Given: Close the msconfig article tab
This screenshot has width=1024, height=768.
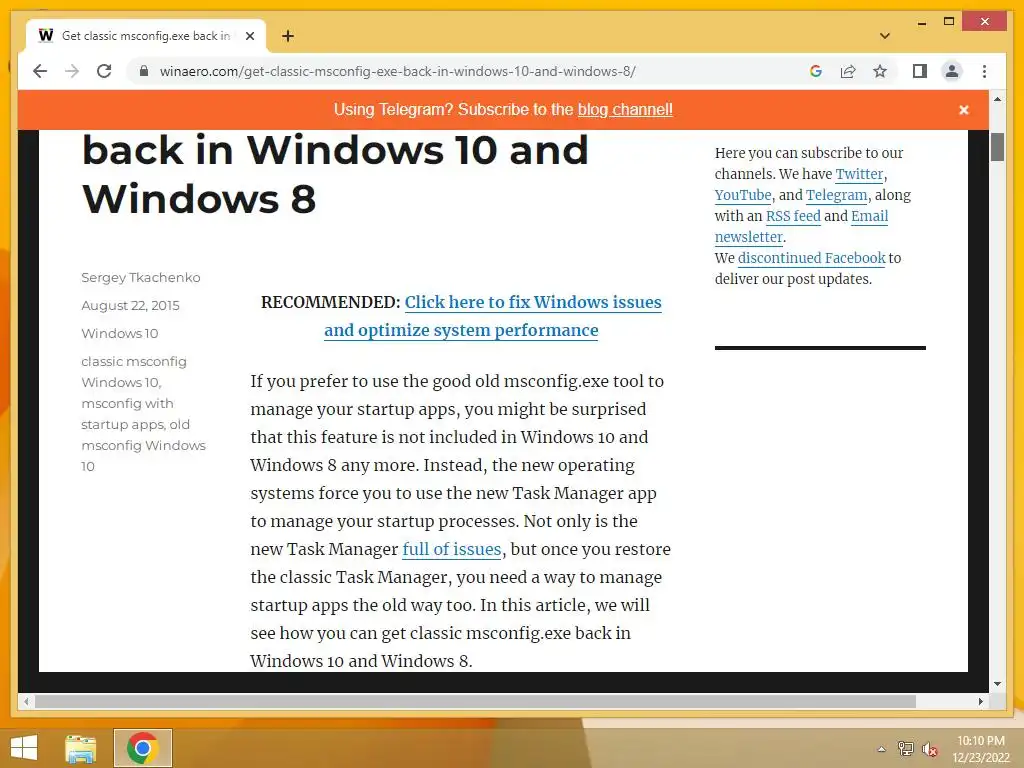Looking at the screenshot, I should point(249,36).
